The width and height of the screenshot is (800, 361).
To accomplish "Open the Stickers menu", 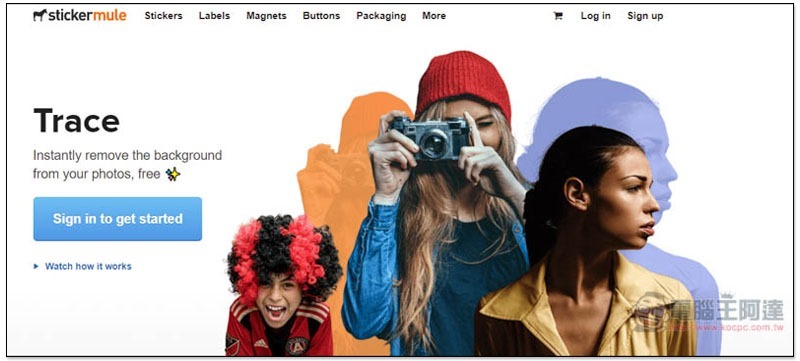I will tap(163, 16).
